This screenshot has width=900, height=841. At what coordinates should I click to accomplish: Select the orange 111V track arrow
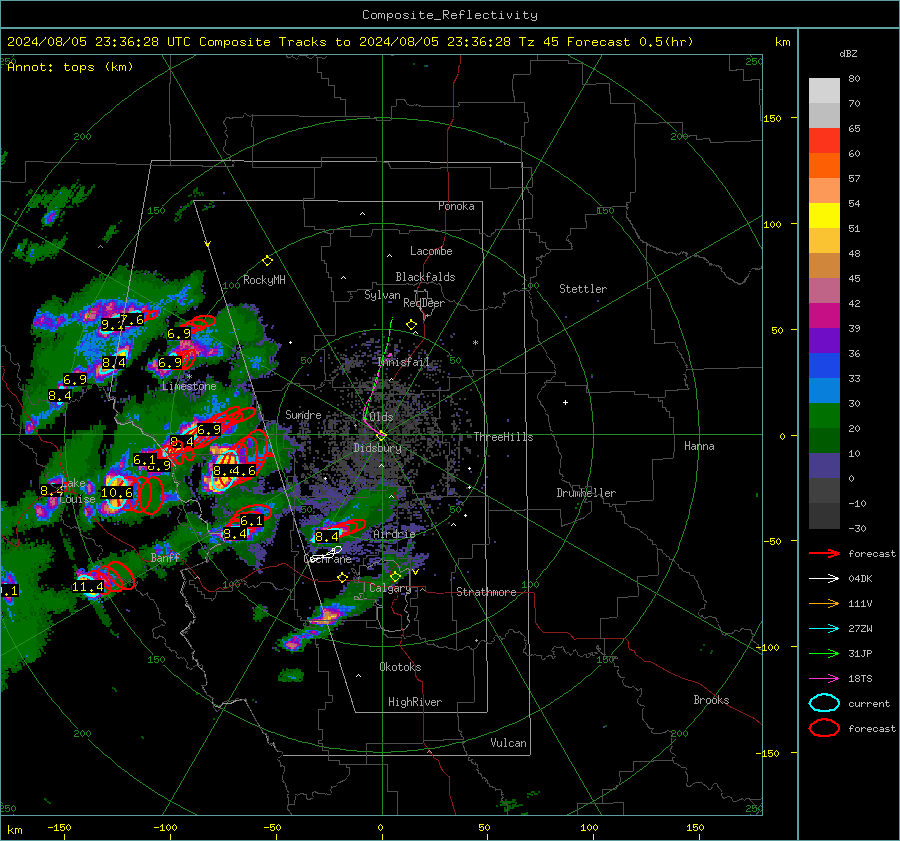click(824, 603)
